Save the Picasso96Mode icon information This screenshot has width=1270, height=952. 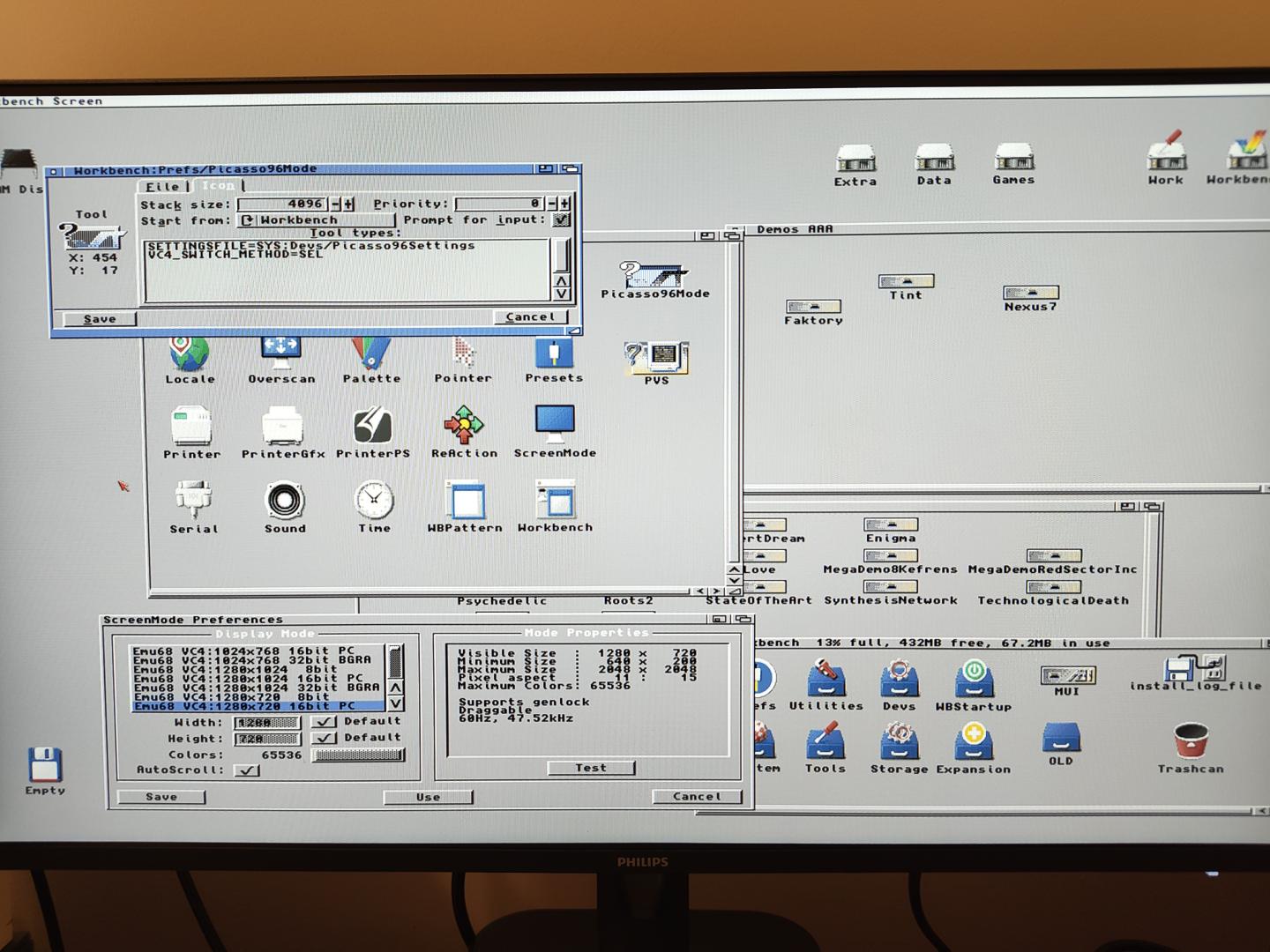pyautogui.click(x=100, y=318)
